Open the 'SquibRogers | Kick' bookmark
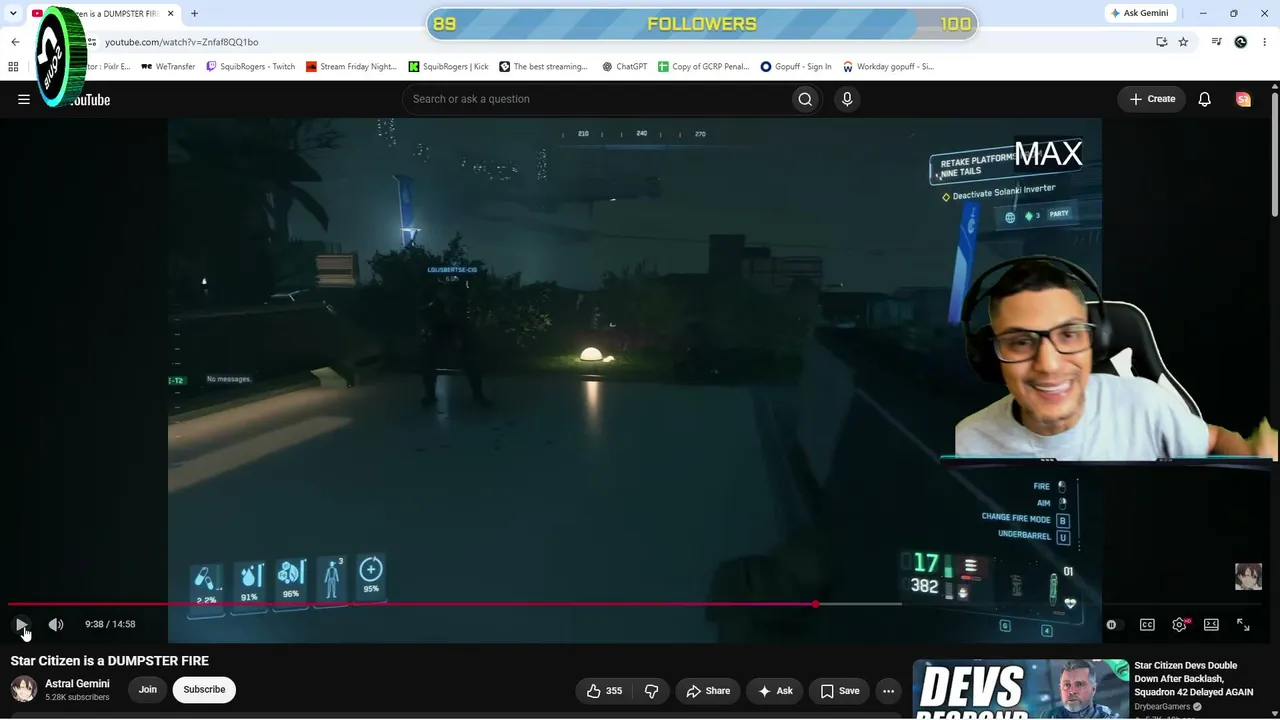Screen dimensions: 1280x720 click(x=449, y=67)
